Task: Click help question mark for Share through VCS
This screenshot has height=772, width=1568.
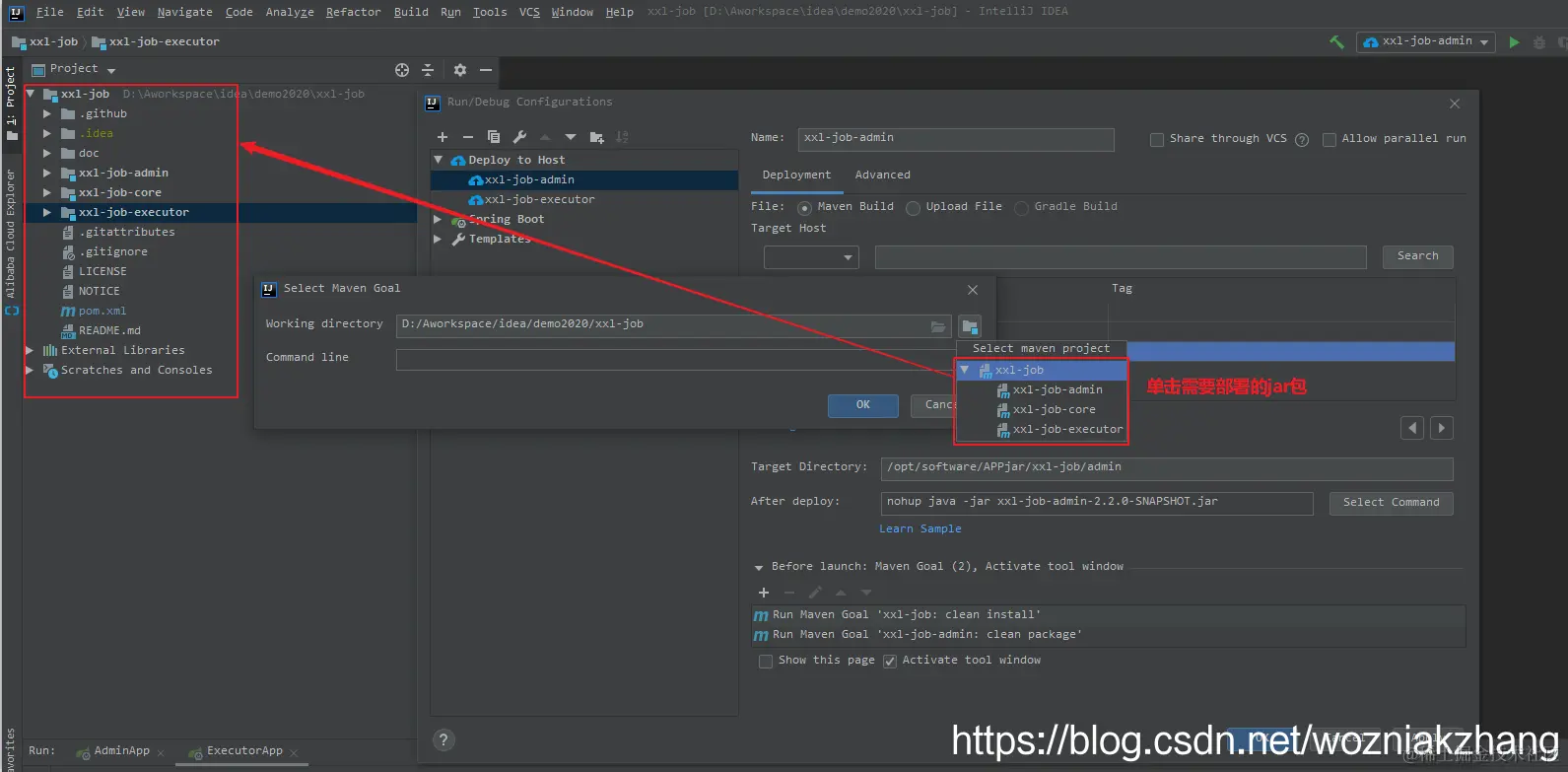Action: [x=1302, y=140]
